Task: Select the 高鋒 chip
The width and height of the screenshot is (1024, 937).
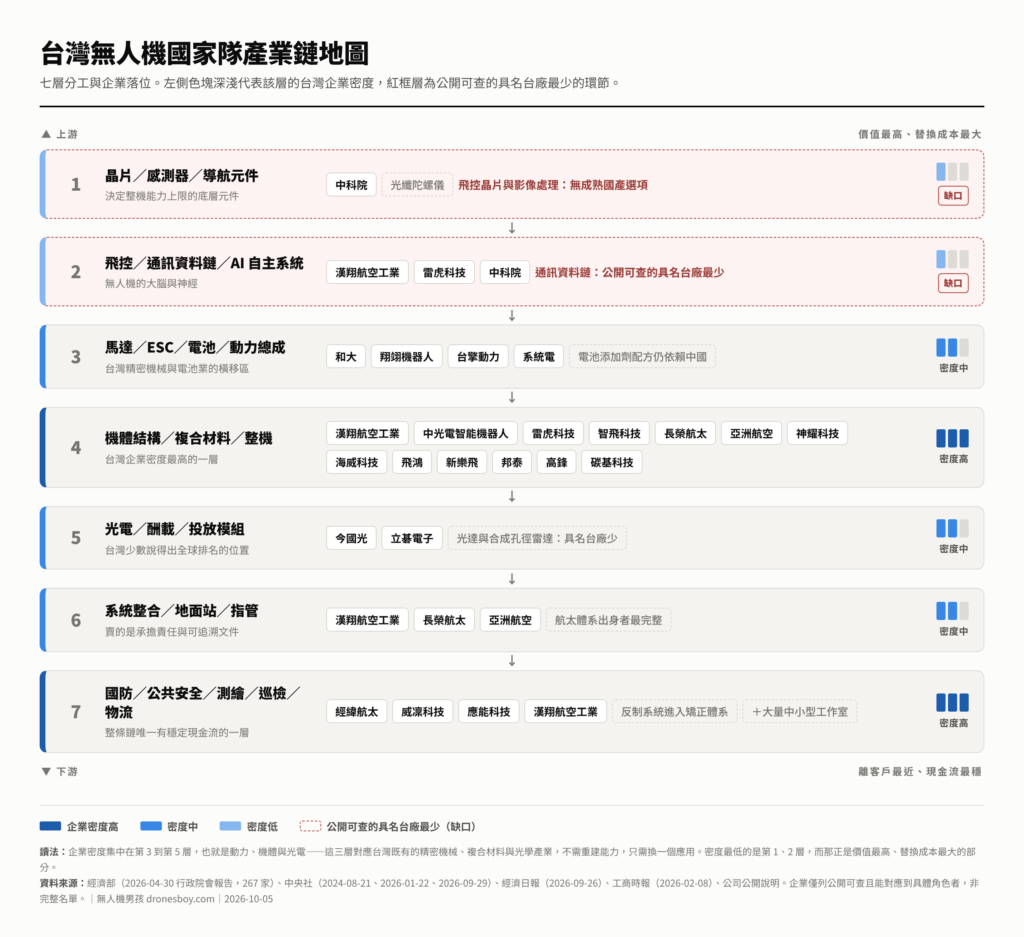Action: (x=556, y=462)
